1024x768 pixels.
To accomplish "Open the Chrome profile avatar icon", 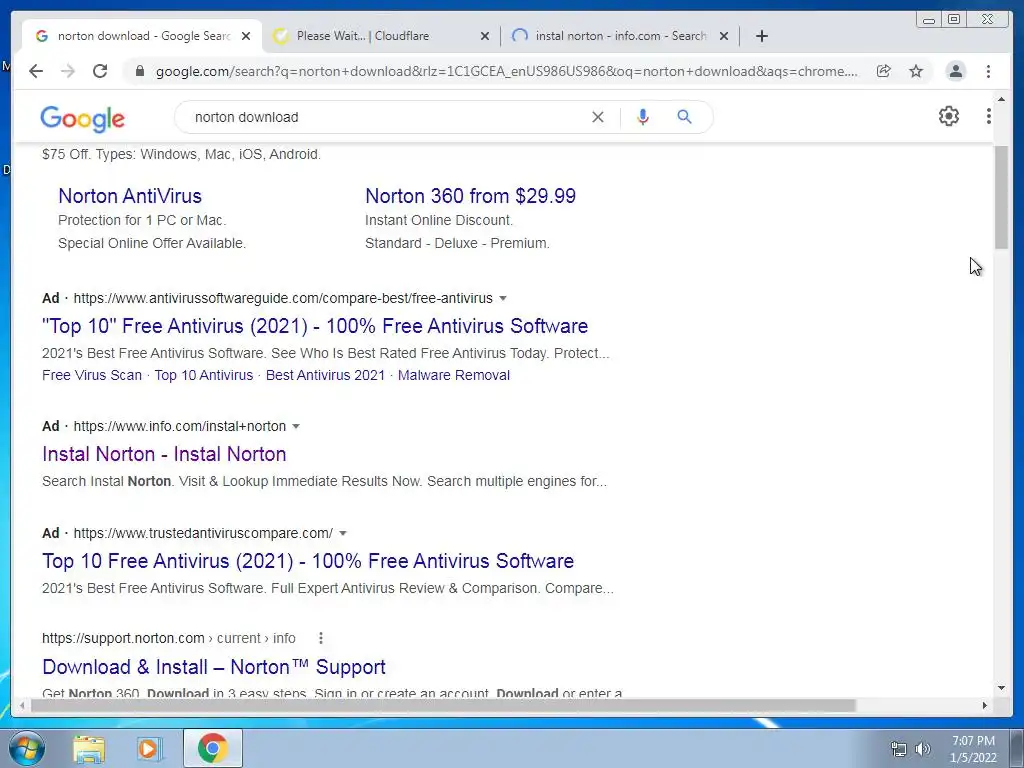I will point(955,71).
